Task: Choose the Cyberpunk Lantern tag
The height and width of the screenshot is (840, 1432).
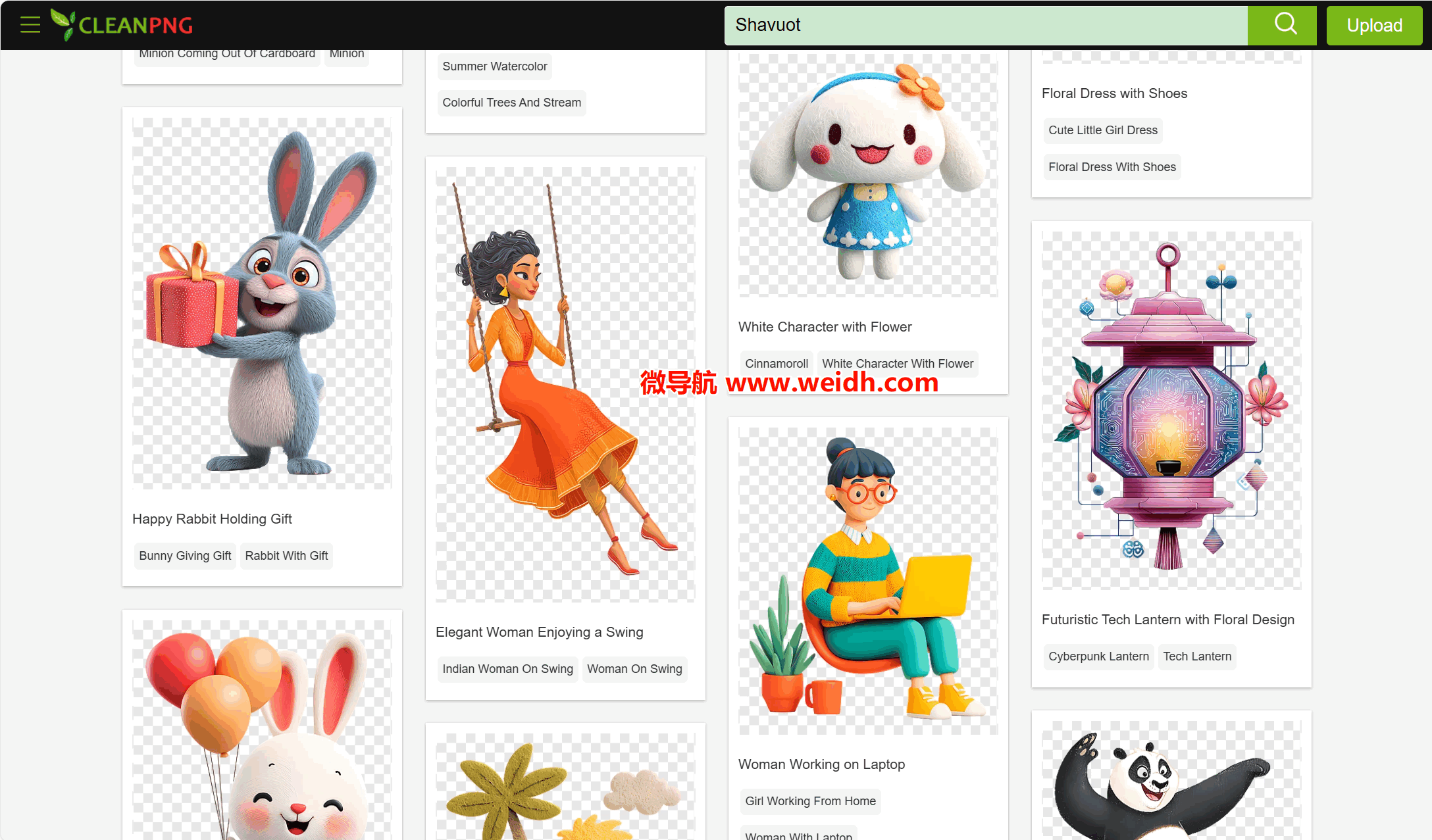Action: 1098,656
